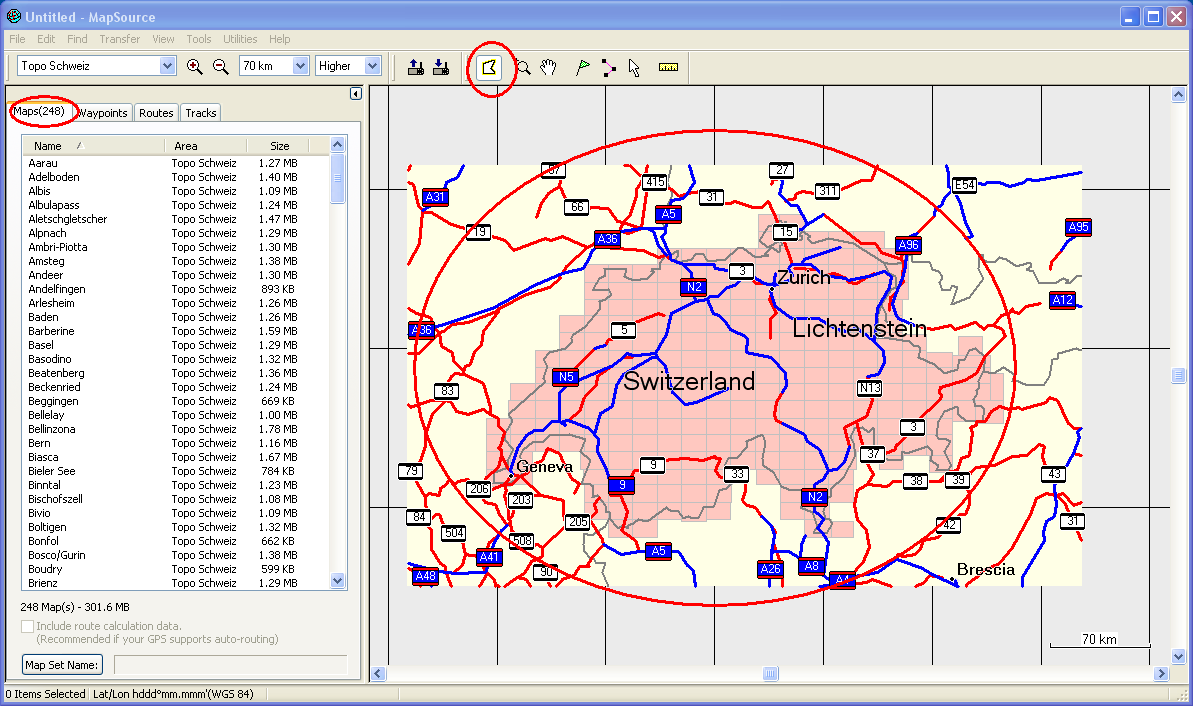Select the Brienz map row

(x=176, y=584)
